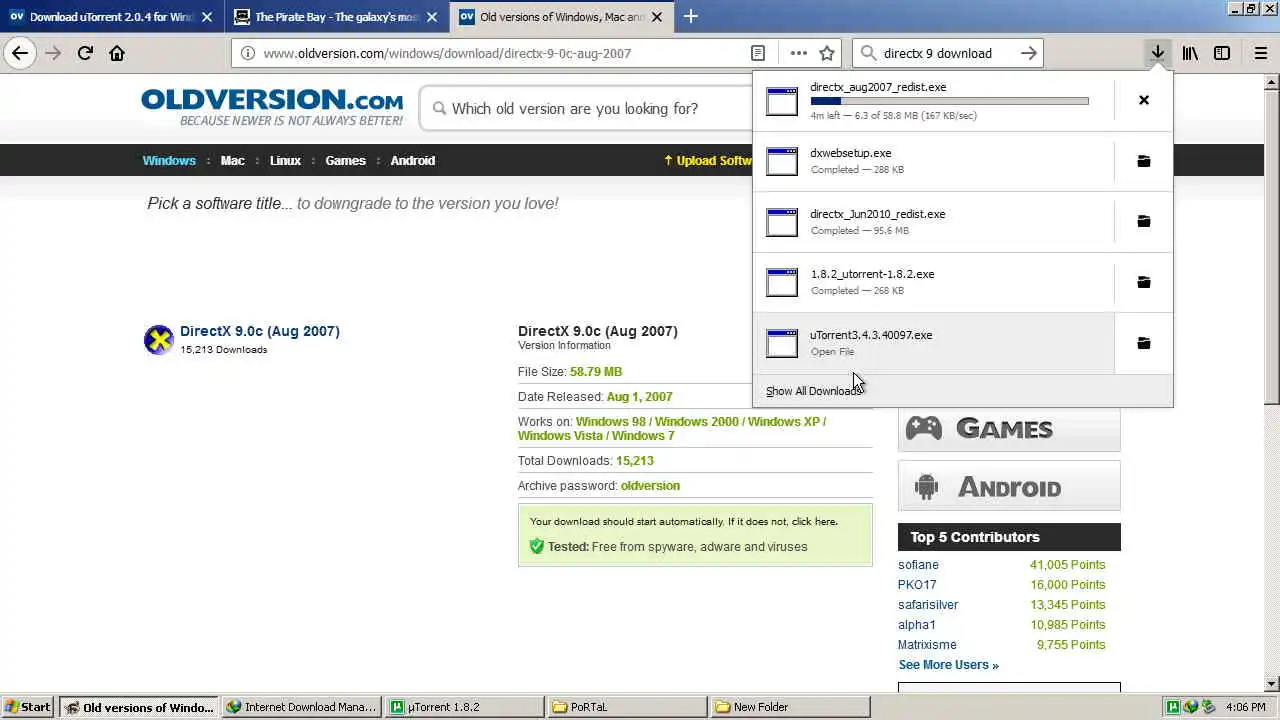The width and height of the screenshot is (1280, 720).
Task: Click the µTorrent system tray icon
Action: 1173,707
